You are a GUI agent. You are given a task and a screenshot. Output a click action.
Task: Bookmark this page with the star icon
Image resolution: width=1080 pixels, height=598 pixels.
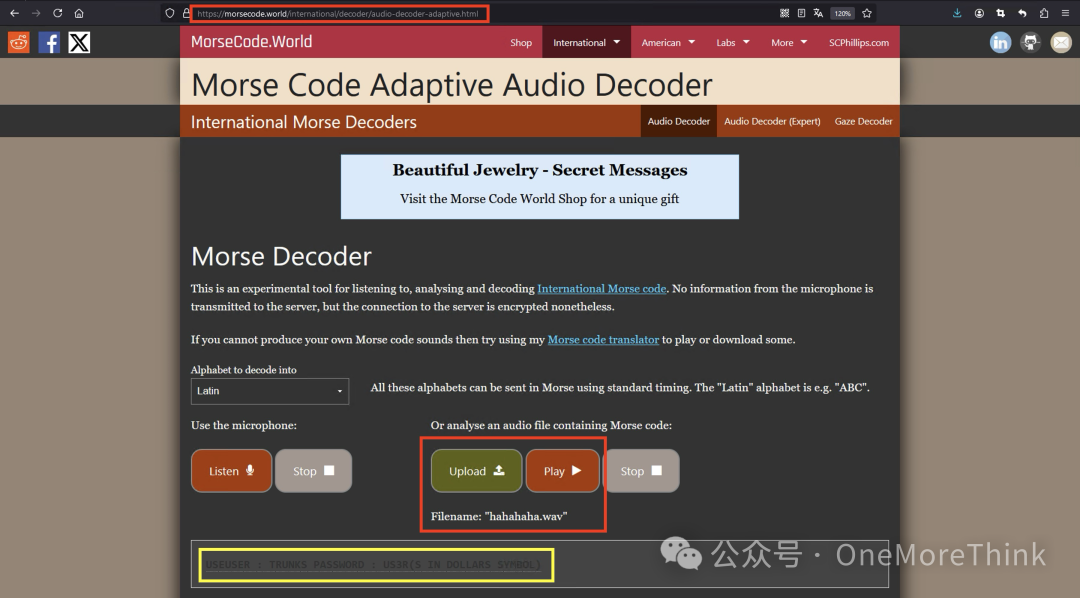point(867,13)
